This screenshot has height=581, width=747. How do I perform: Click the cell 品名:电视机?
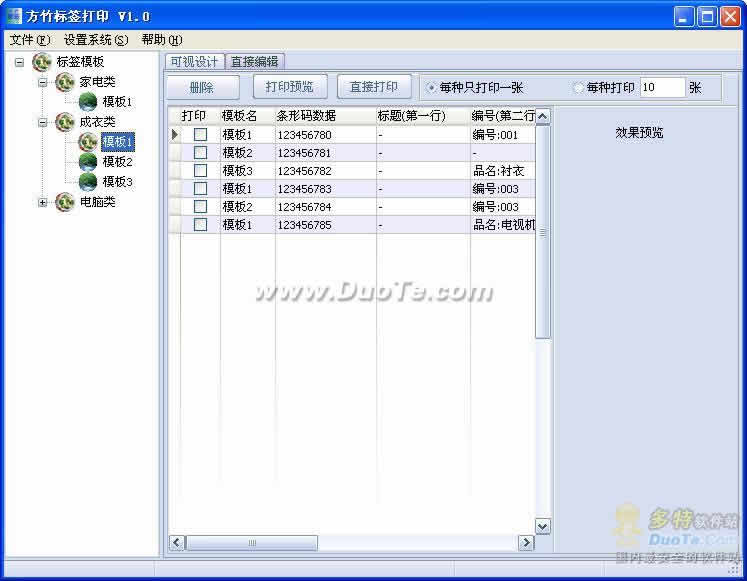point(504,225)
